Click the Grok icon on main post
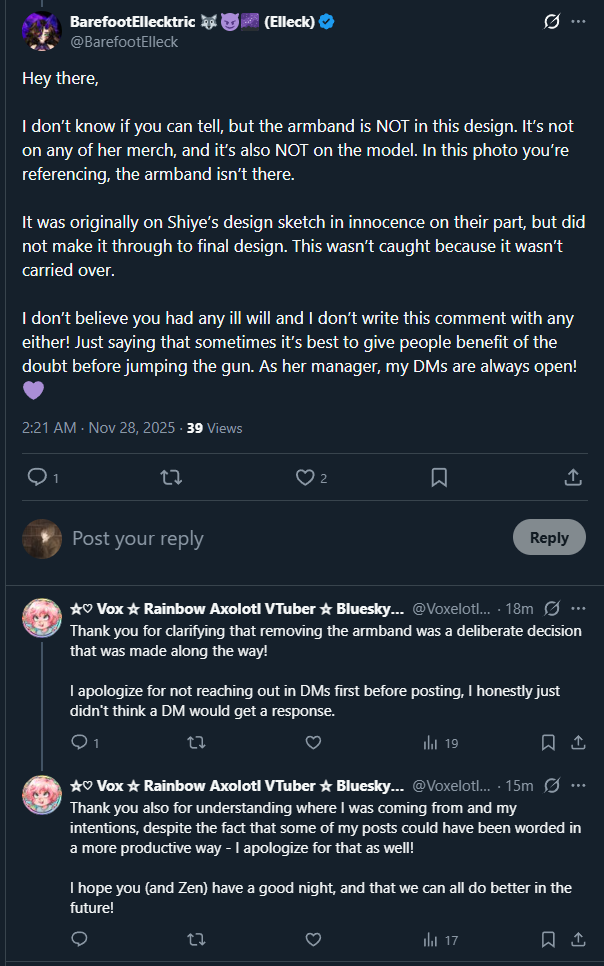The image size is (604, 966). (551, 21)
